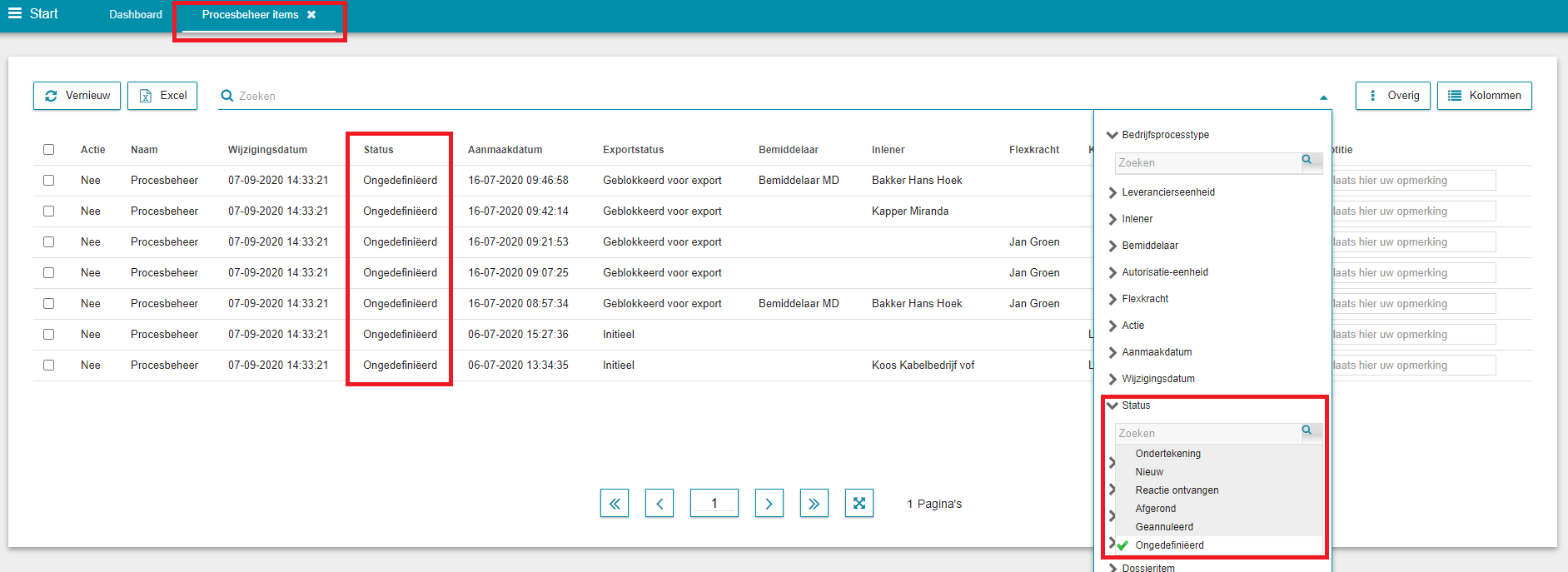Viewport: 1568px width, 572px height.
Task: Click the Vernieuw refresh button
Action: [77, 96]
